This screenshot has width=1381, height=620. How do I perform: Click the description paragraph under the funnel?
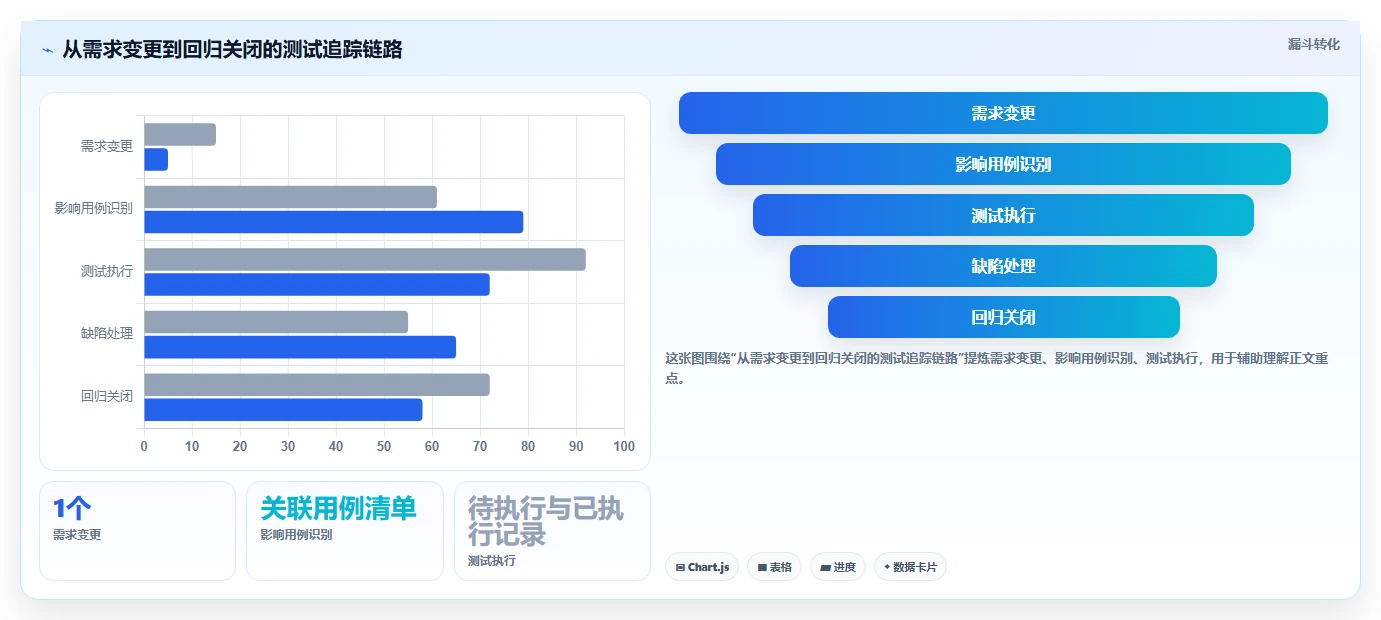996,368
